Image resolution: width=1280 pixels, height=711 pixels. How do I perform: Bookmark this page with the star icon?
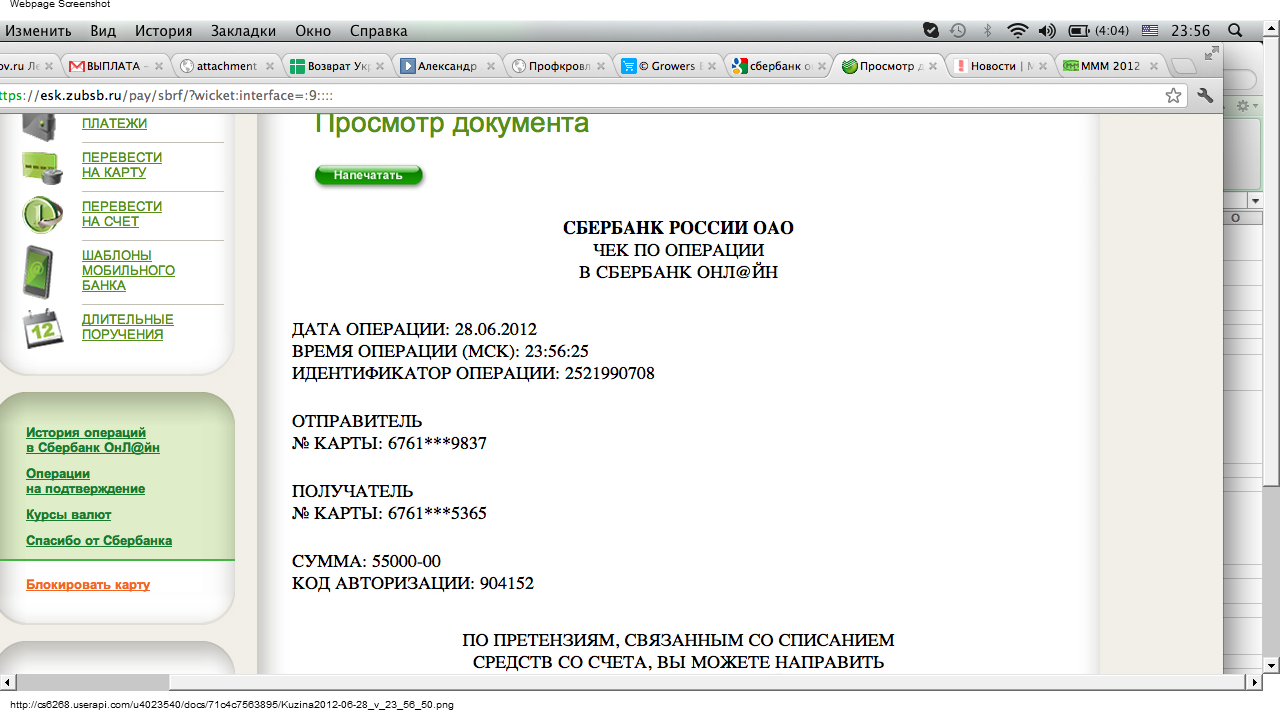(1174, 95)
